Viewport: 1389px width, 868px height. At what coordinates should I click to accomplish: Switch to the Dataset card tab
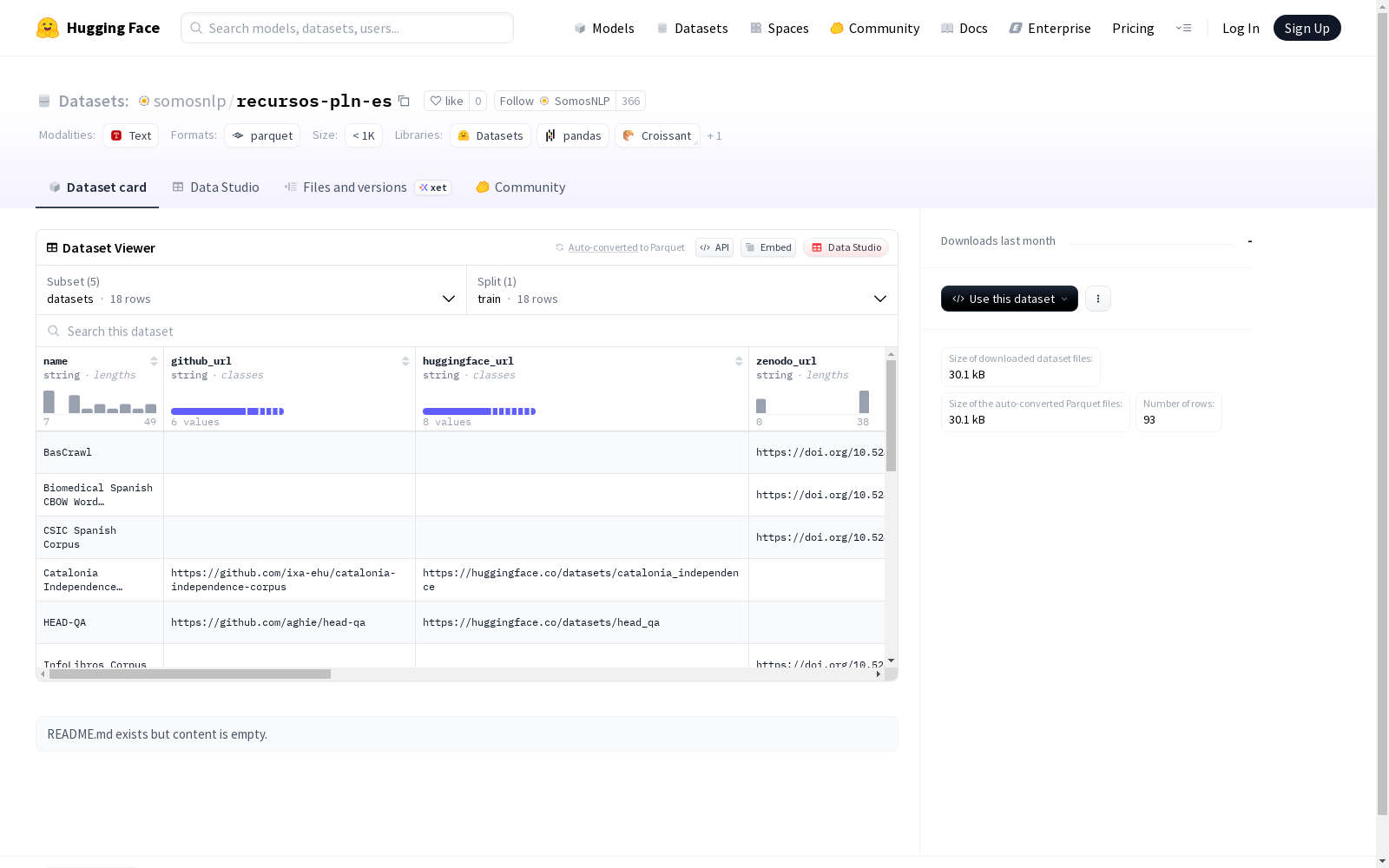pyautogui.click(x=97, y=187)
